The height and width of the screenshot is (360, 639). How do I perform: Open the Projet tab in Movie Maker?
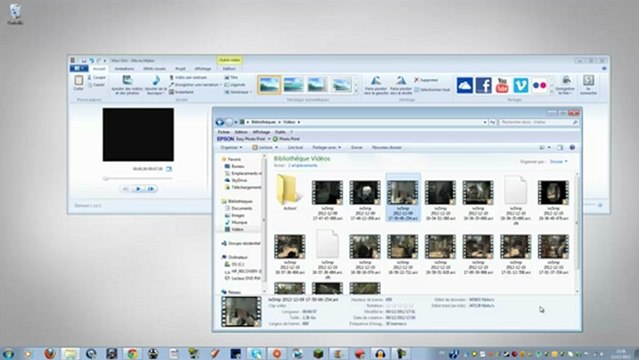tap(180, 68)
